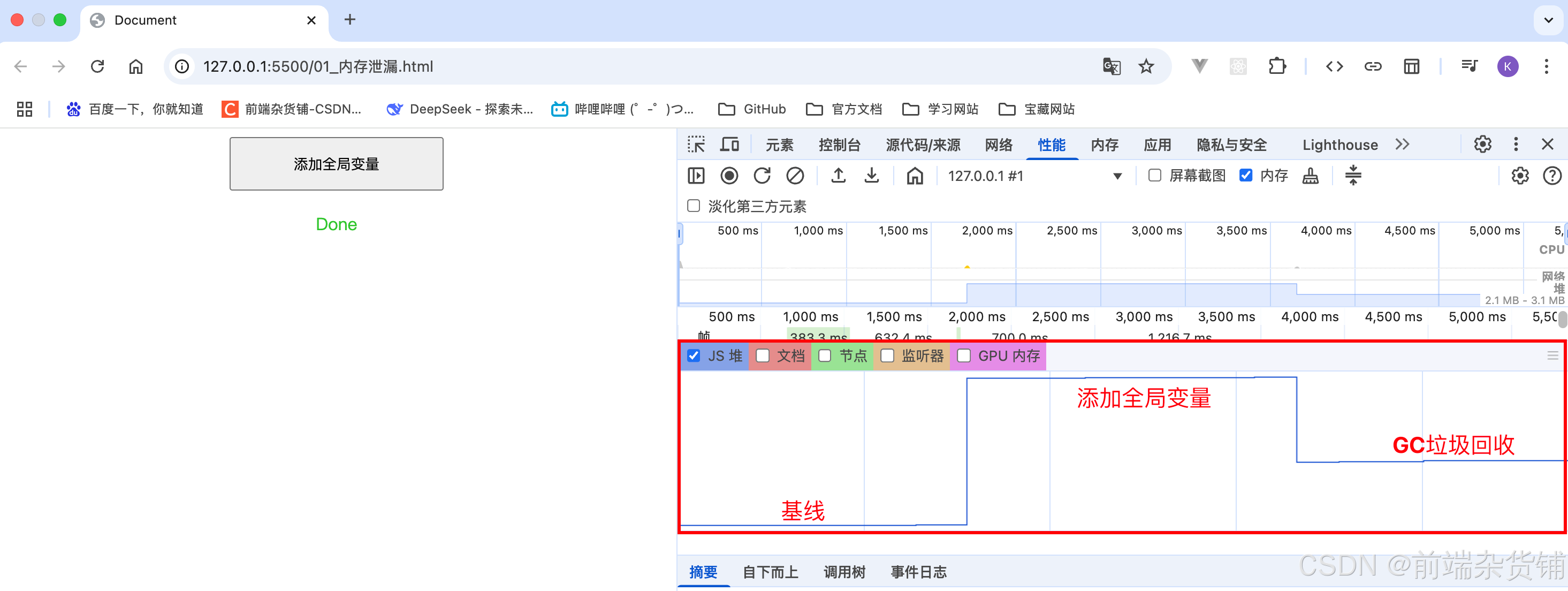Open the 宝藏网站 bookmarks folder
Viewport: 1568px width, 591px height.
1036,109
